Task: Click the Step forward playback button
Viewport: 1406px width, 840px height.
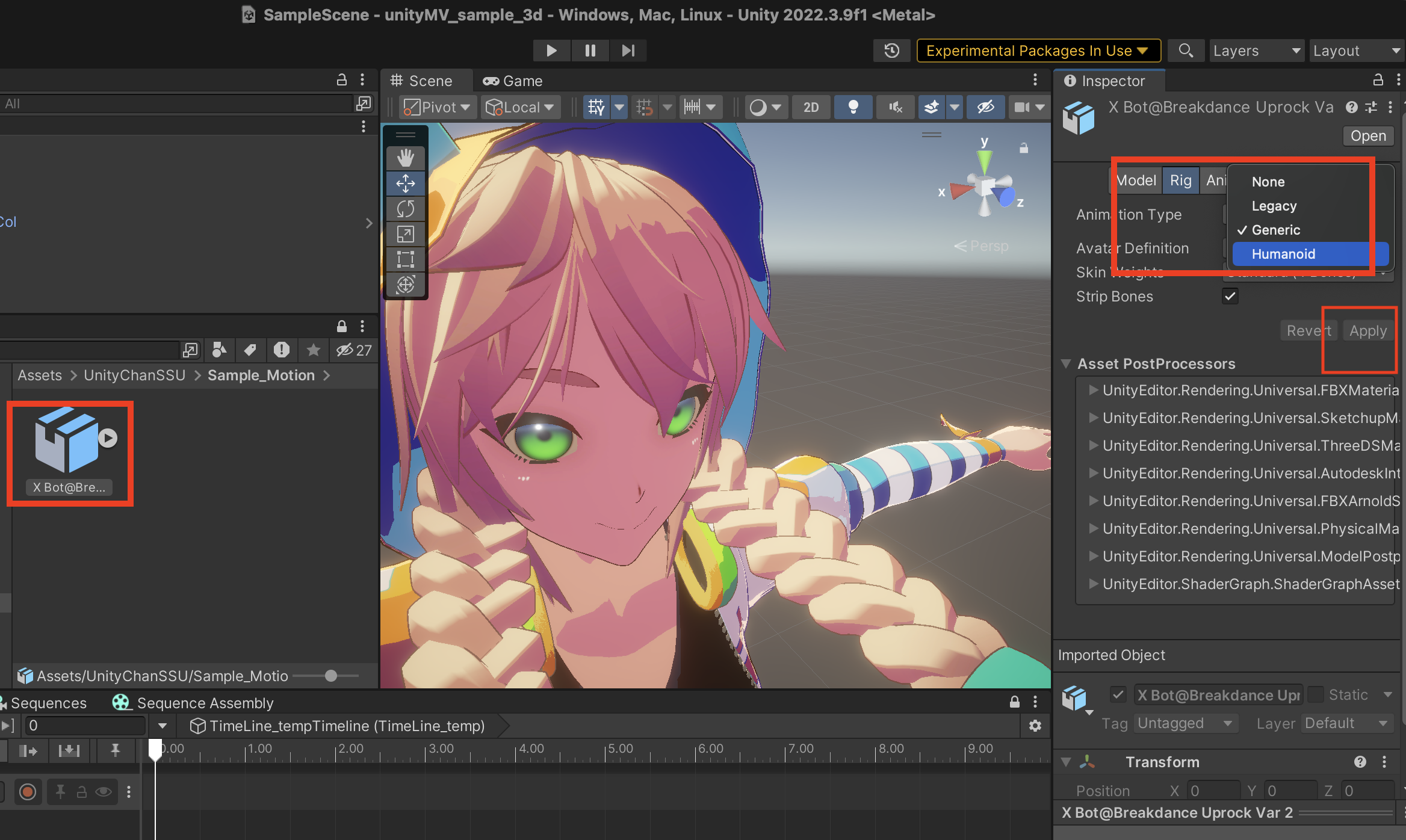Action: click(x=628, y=51)
